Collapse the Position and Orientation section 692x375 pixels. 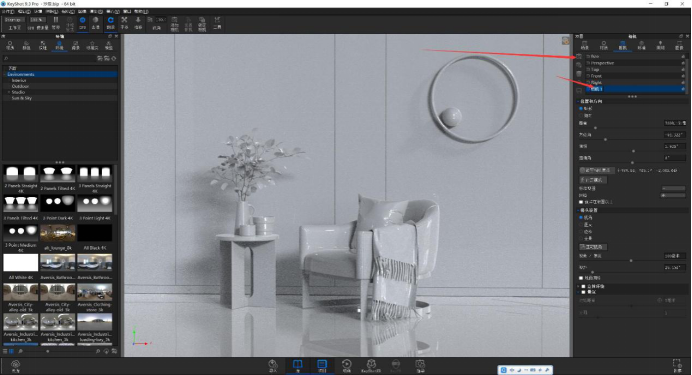tap(579, 101)
